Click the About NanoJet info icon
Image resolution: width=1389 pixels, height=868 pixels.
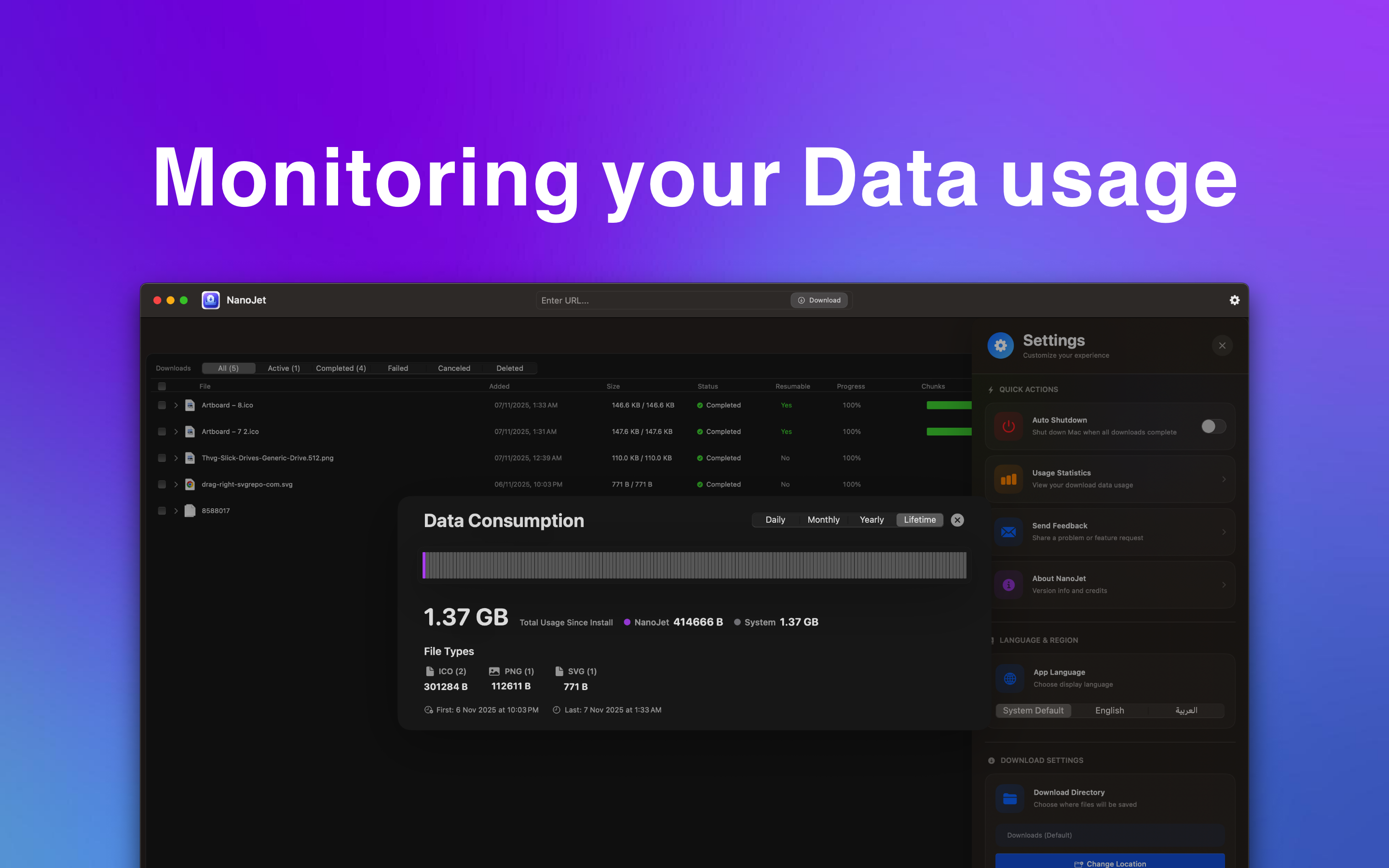pos(1008,585)
